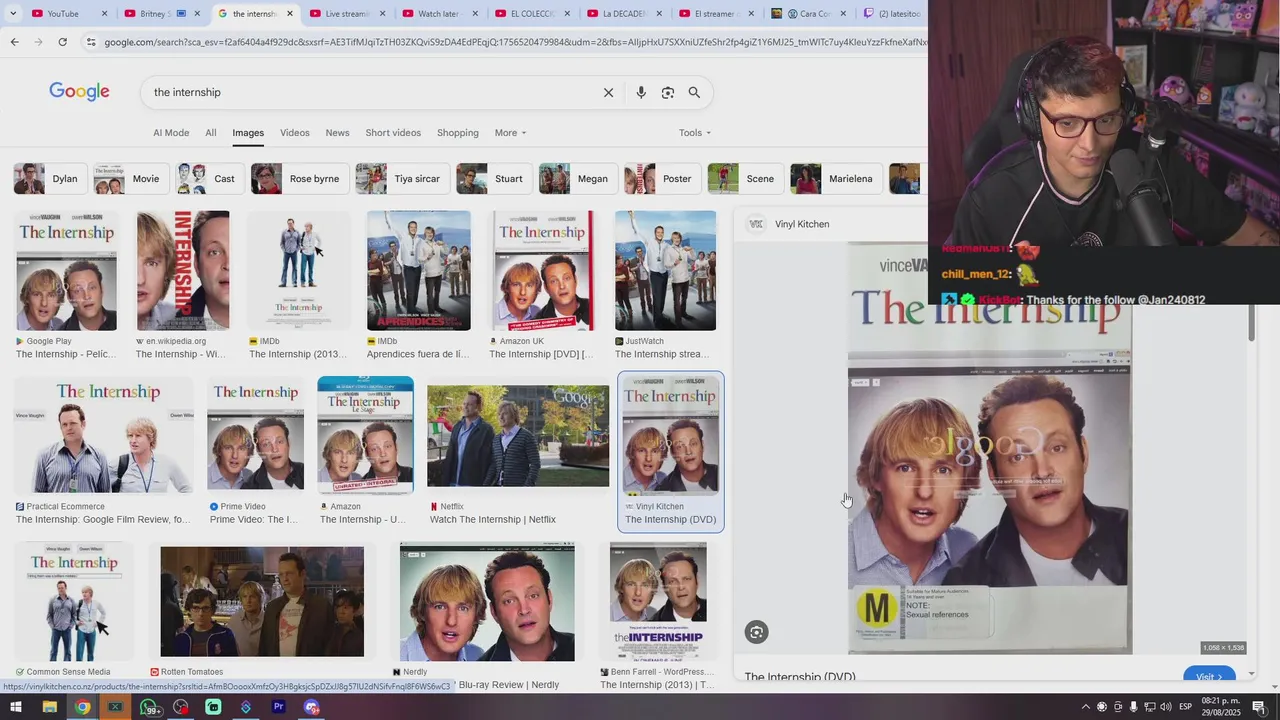Close the 'the internship' tab
This screenshot has height=720, width=1280.
(290, 14)
